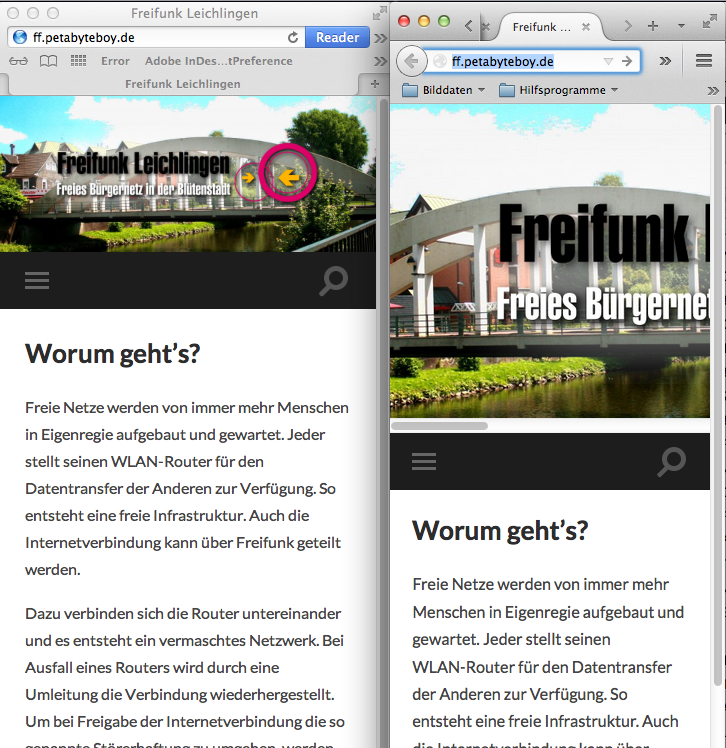This screenshot has height=748, width=726.
Task: Open the Firefox hamburger menu
Action: coord(704,61)
